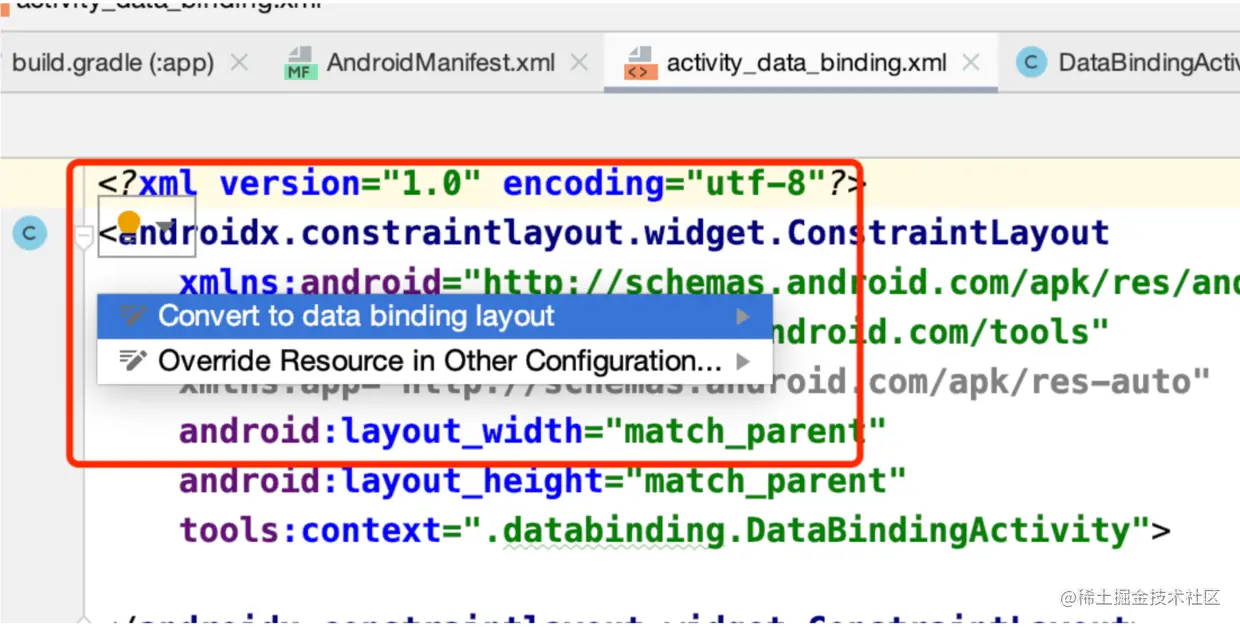This screenshot has width=1240, height=627.
Task: Open the dropdown arrow beside the lightbulb
Action: click(164, 227)
